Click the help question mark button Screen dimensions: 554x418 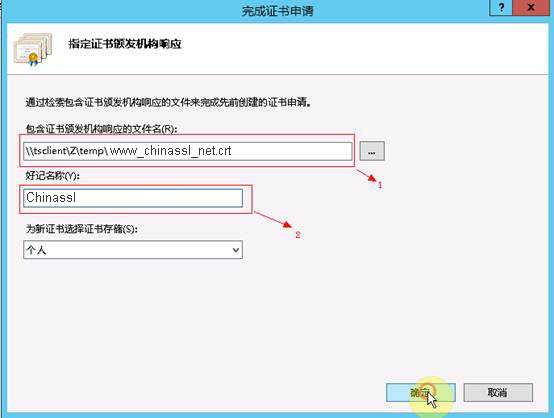[501, 7]
